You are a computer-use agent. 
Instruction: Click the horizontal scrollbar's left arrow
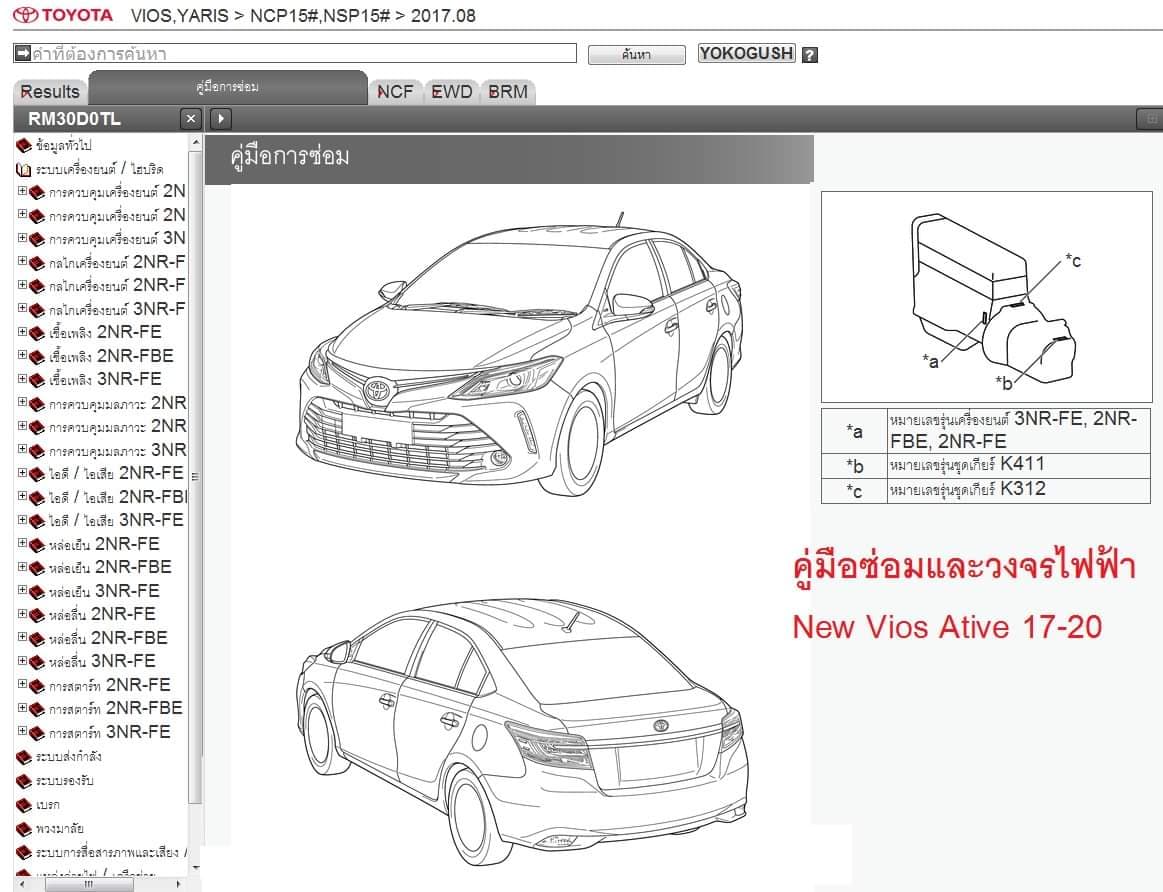point(22,884)
